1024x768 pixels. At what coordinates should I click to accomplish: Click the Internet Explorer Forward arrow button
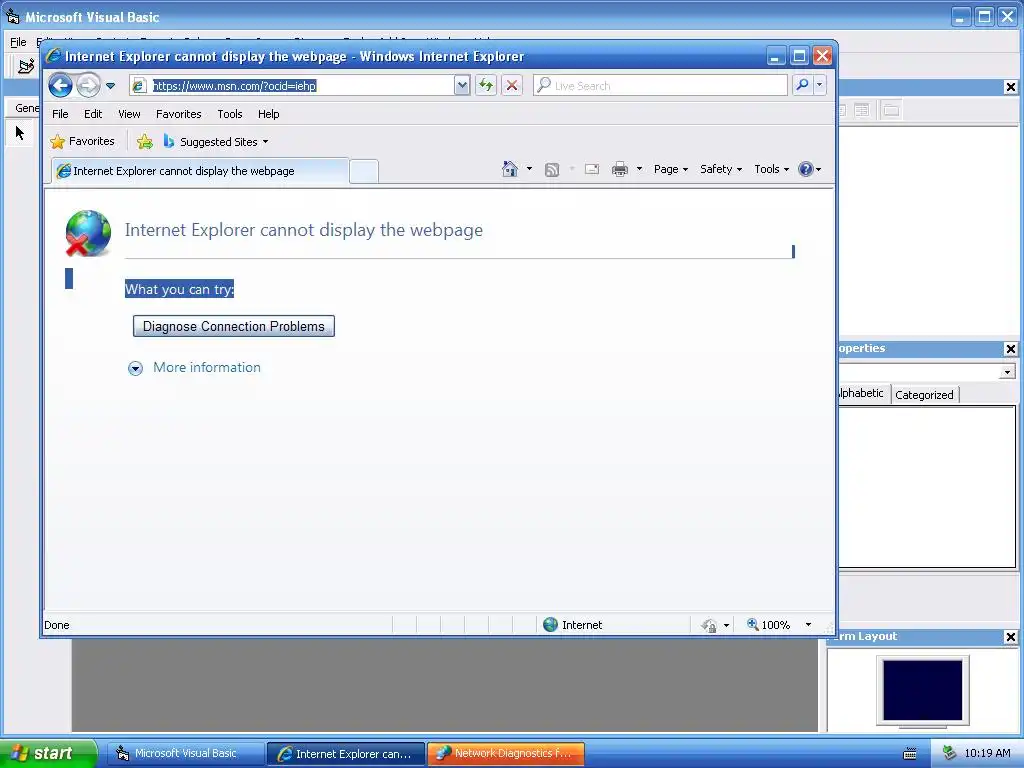coord(88,86)
